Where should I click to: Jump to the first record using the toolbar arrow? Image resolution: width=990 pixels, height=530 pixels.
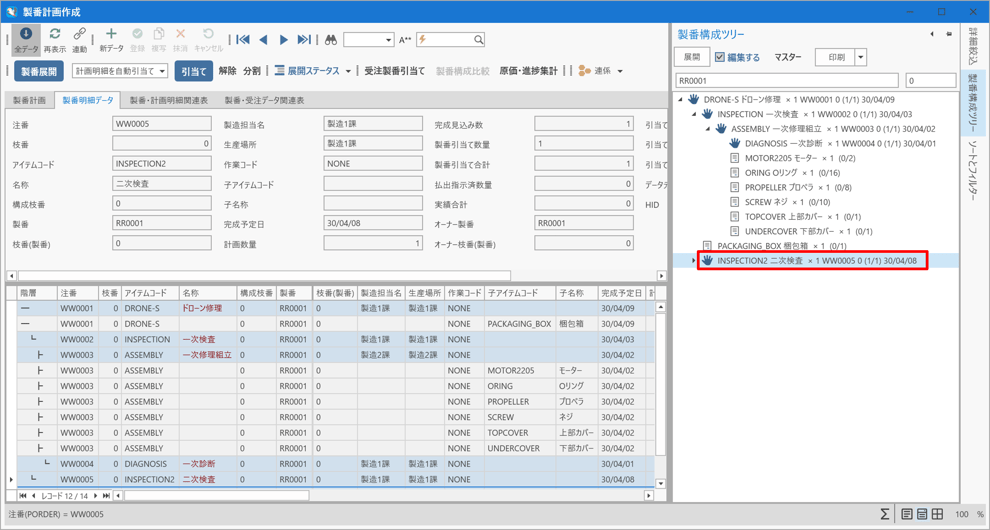tap(243, 40)
